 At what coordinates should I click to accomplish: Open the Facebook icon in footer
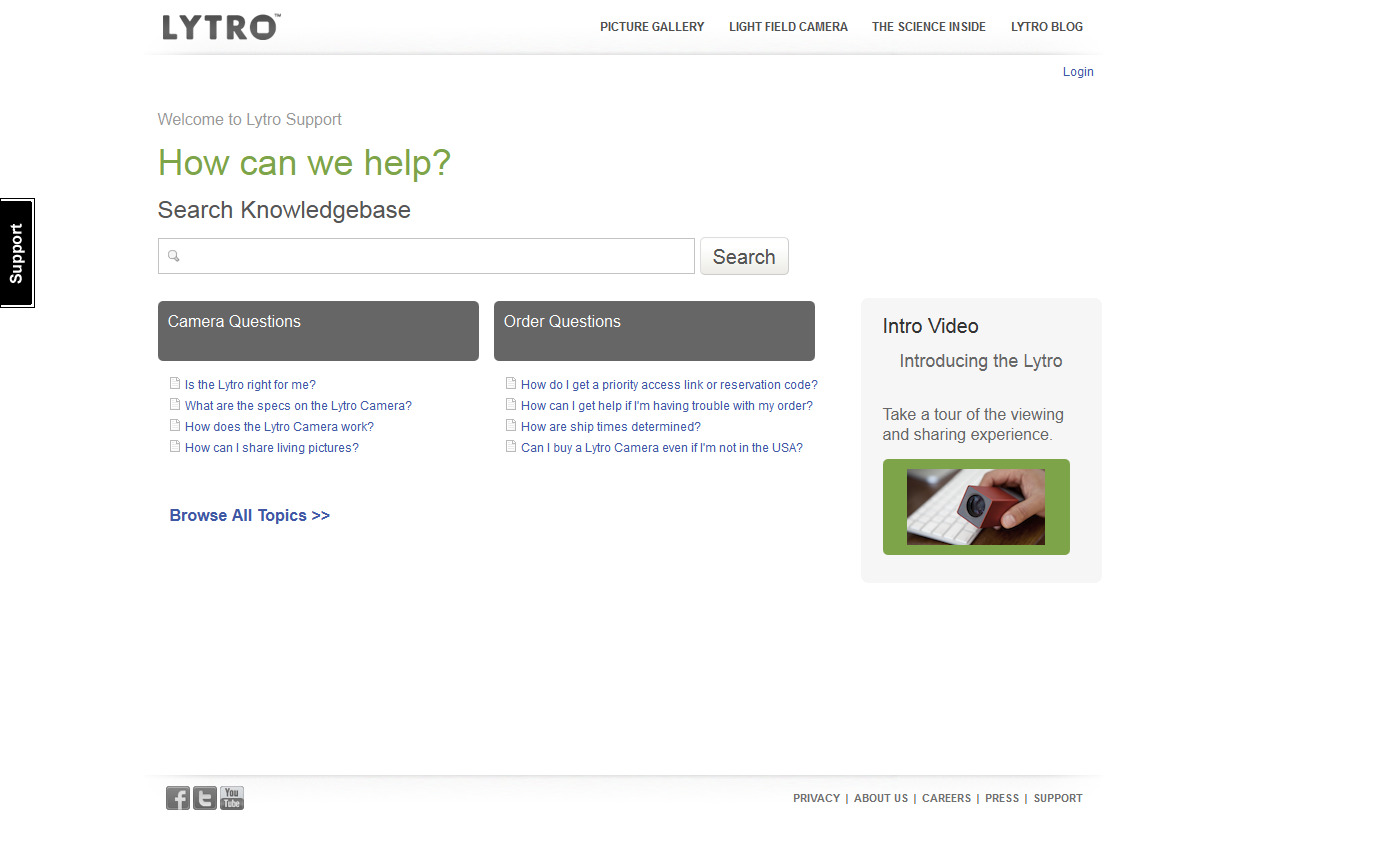pos(178,798)
